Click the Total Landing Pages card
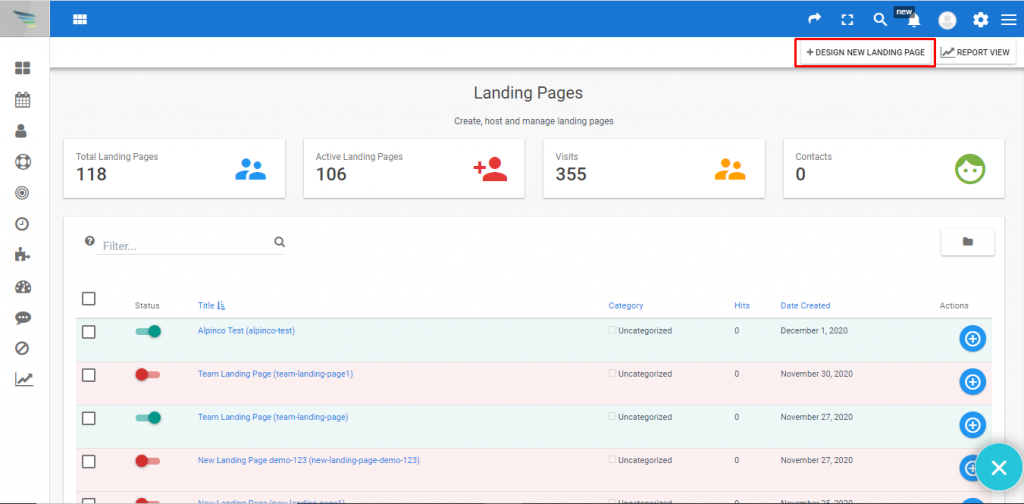 pyautogui.click(x=174, y=168)
